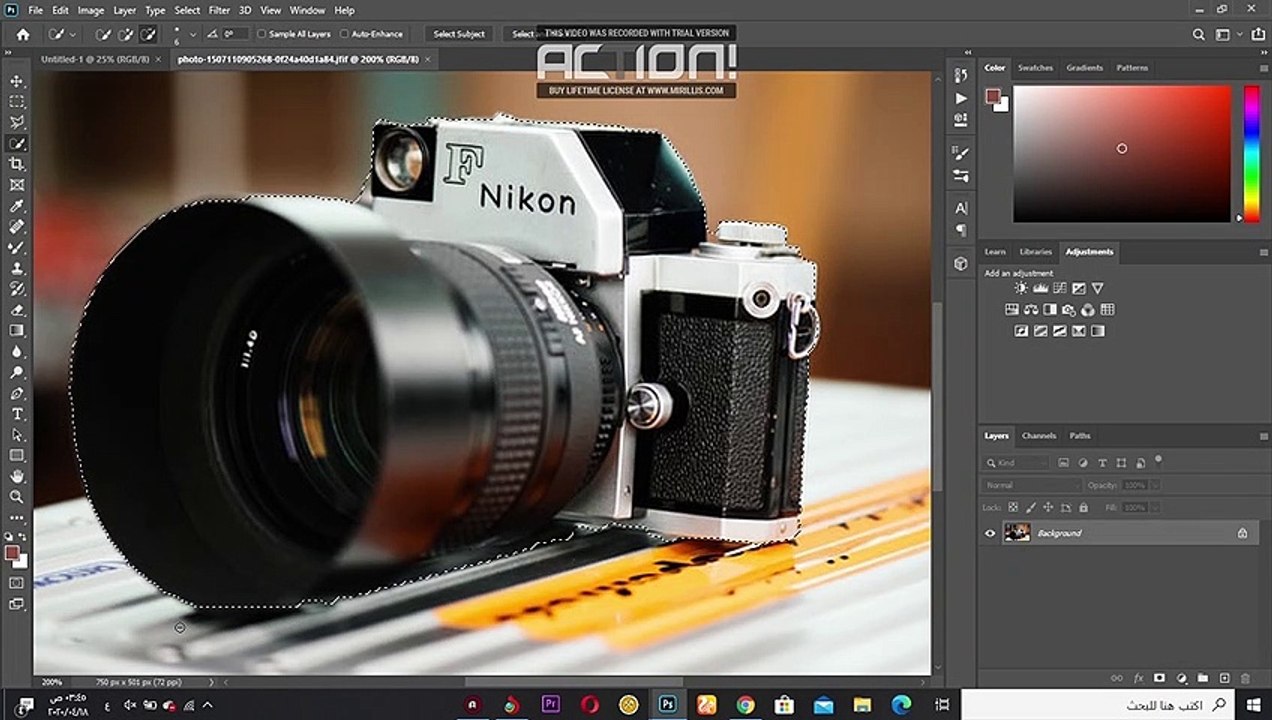This screenshot has height=720, width=1272.
Task: Select the Move tool
Action: click(x=16, y=81)
